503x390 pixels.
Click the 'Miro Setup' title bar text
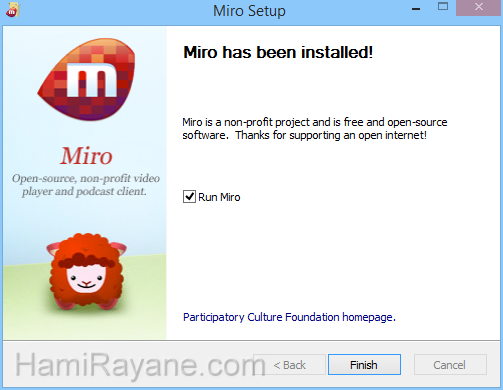[x=249, y=11]
